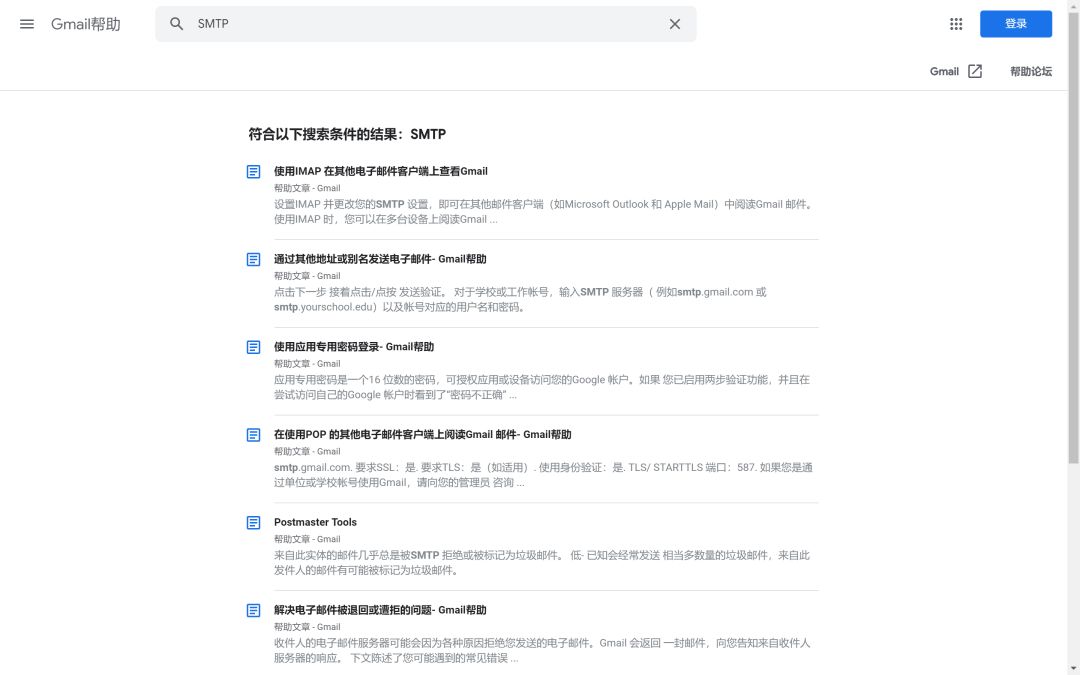This screenshot has width=1080, height=675.
Task: Open the Google apps grid
Action: [956, 24]
